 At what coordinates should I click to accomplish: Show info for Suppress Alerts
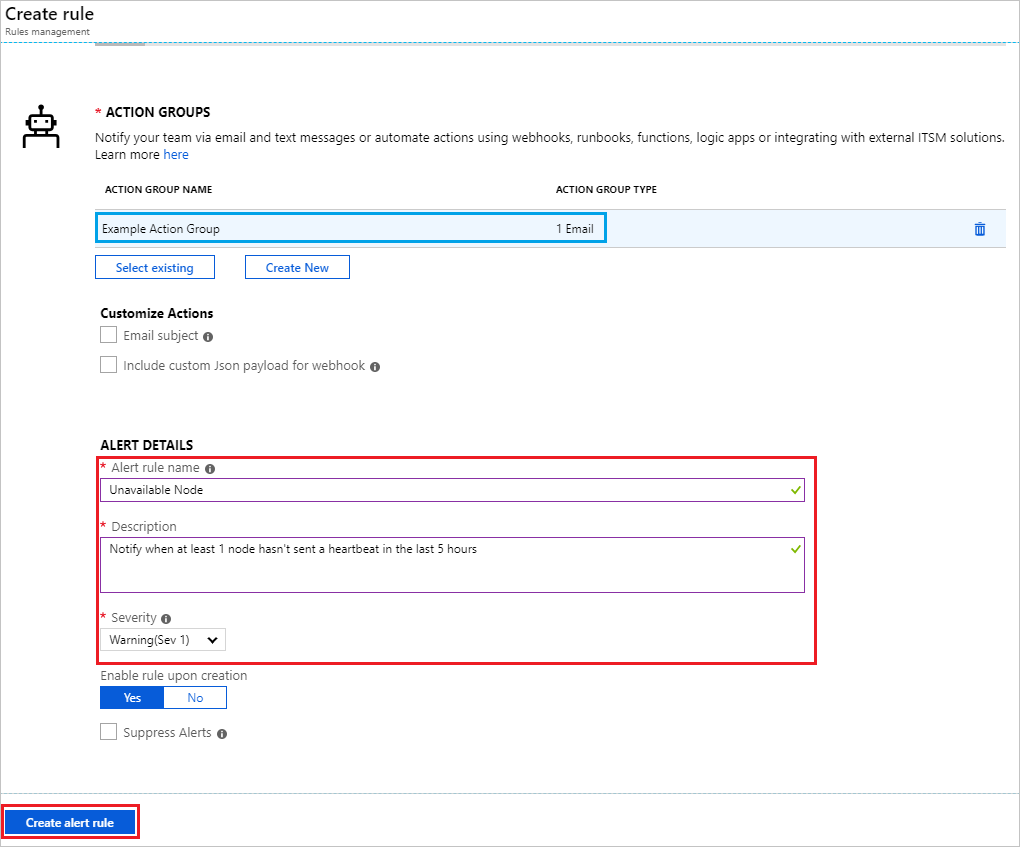(222, 734)
